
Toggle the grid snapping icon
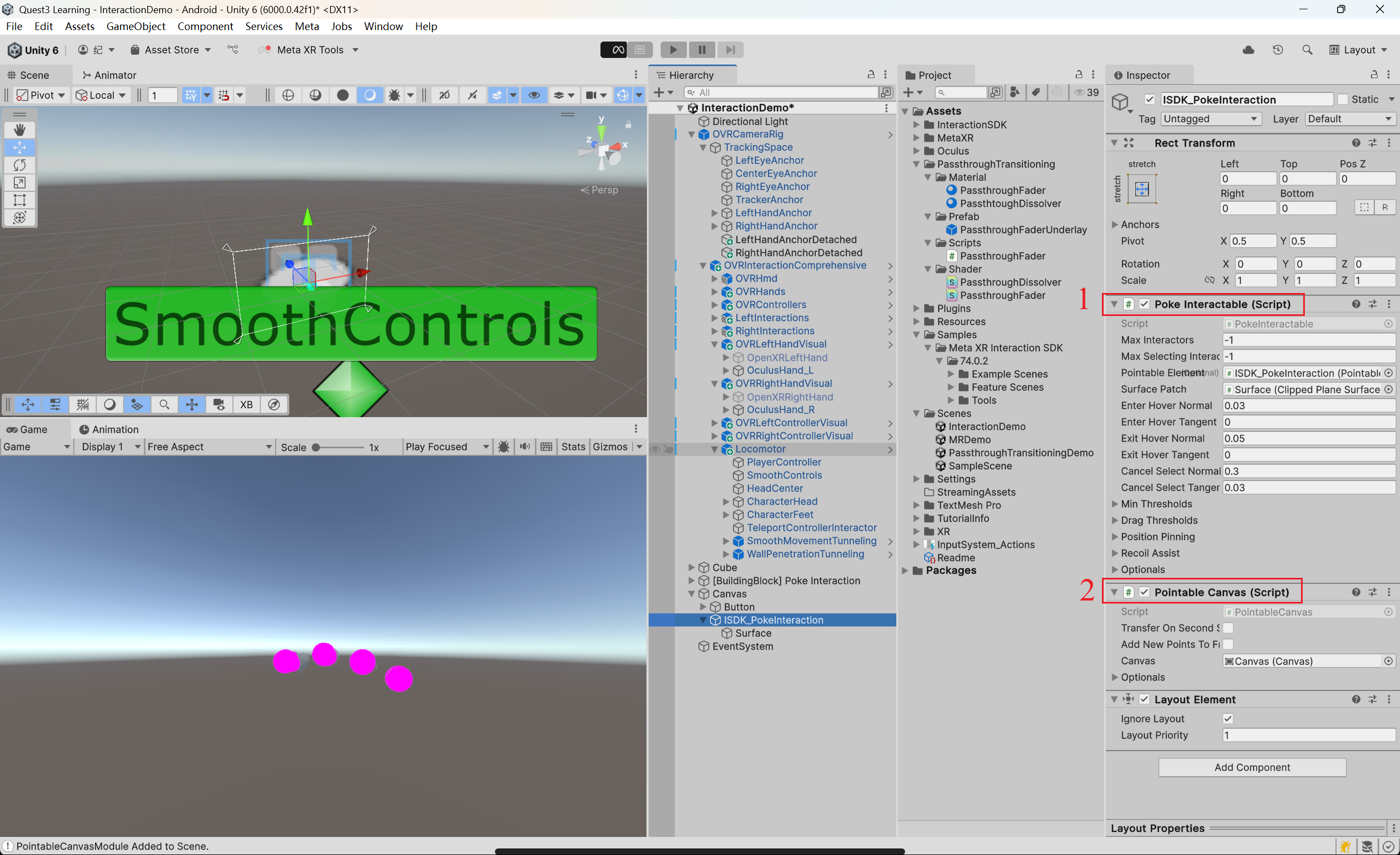pos(191,96)
